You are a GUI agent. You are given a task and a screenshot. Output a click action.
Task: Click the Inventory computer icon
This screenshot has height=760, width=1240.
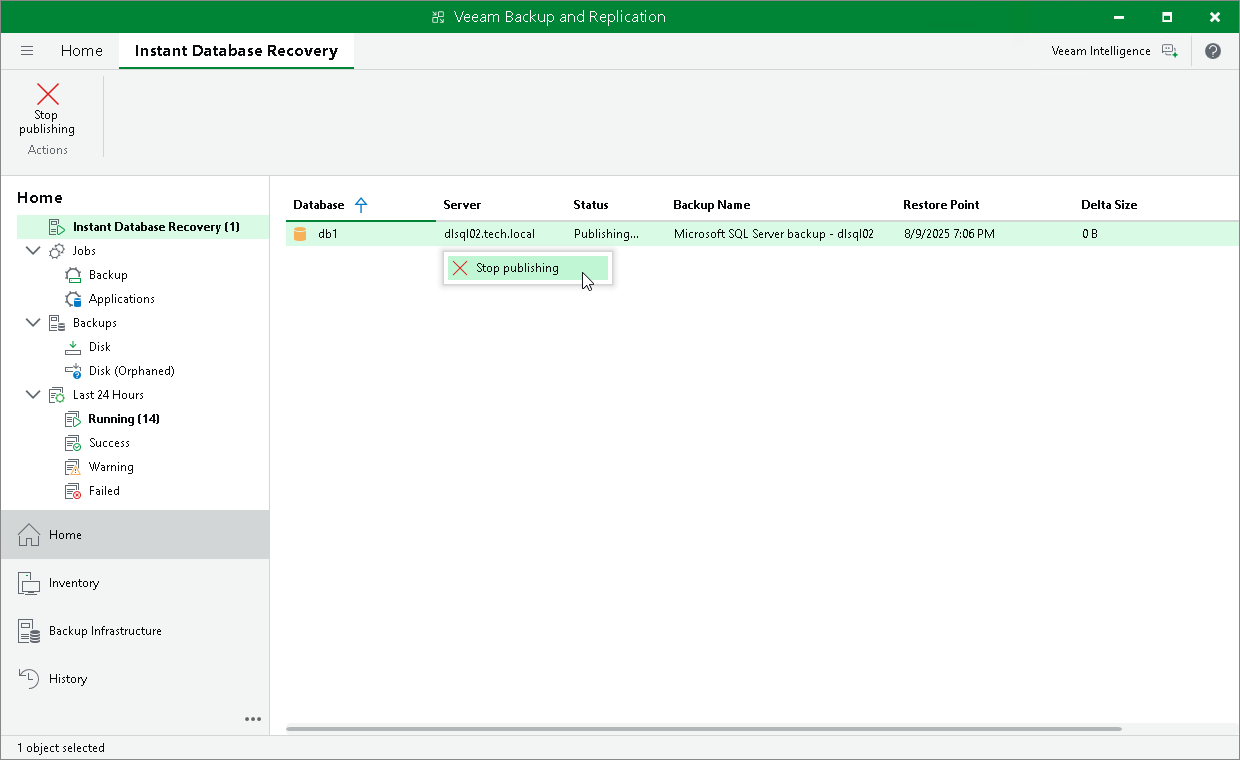point(30,583)
